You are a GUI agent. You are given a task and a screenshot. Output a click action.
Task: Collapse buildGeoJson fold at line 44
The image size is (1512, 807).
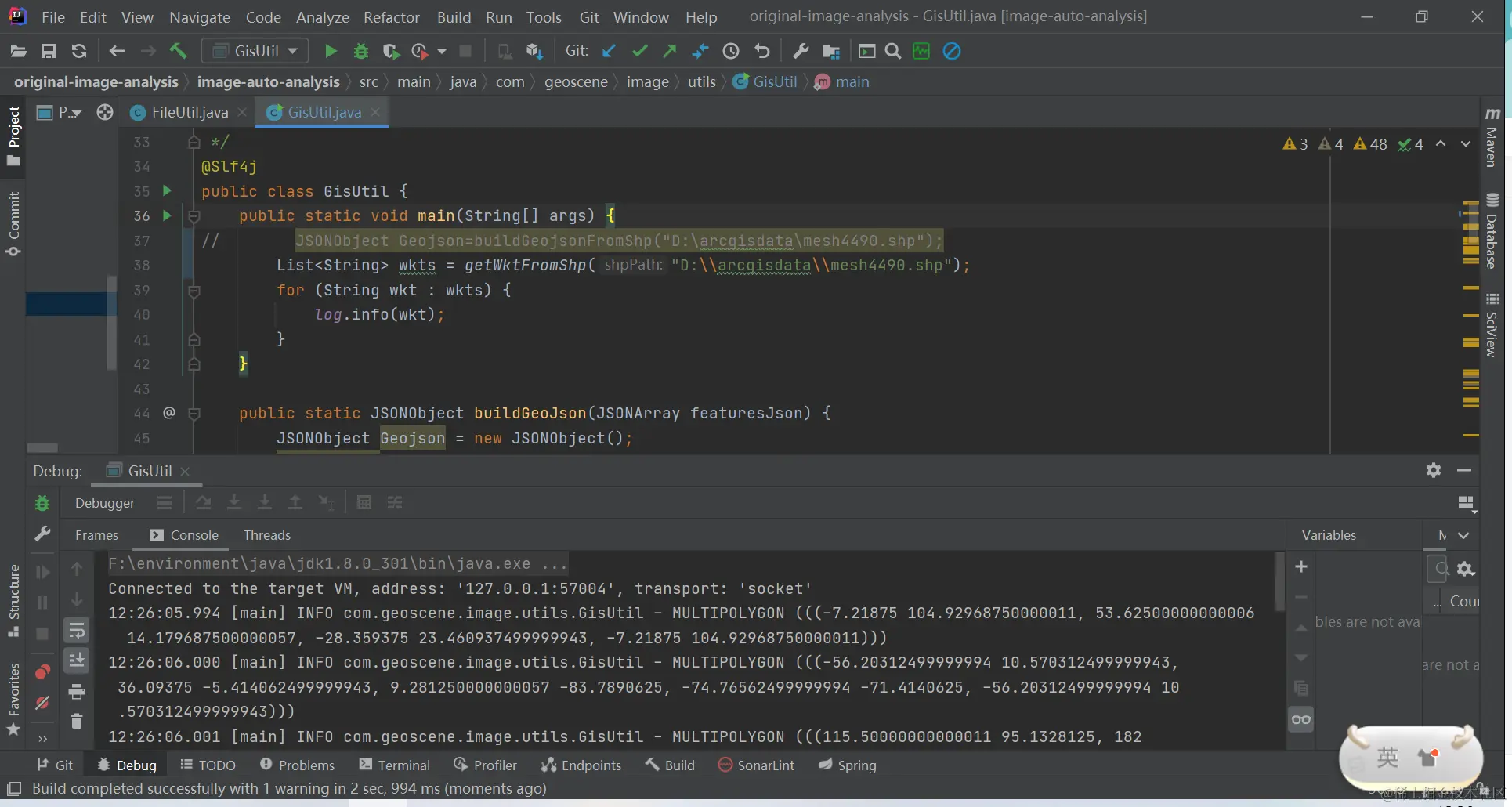(x=194, y=413)
